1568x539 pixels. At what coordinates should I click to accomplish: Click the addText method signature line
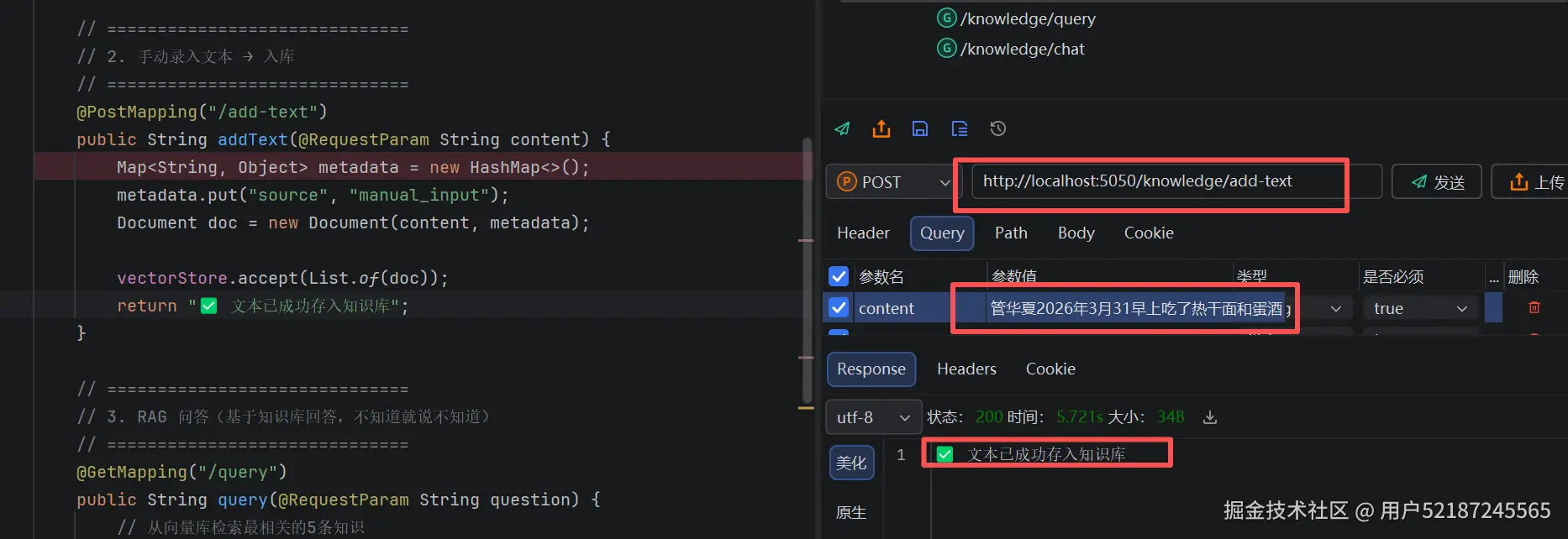click(344, 139)
